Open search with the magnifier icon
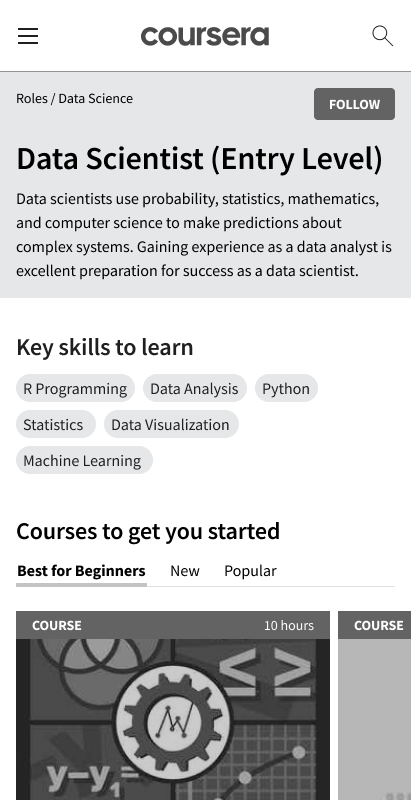The width and height of the screenshot is (411, 800). tap(382, 36)
